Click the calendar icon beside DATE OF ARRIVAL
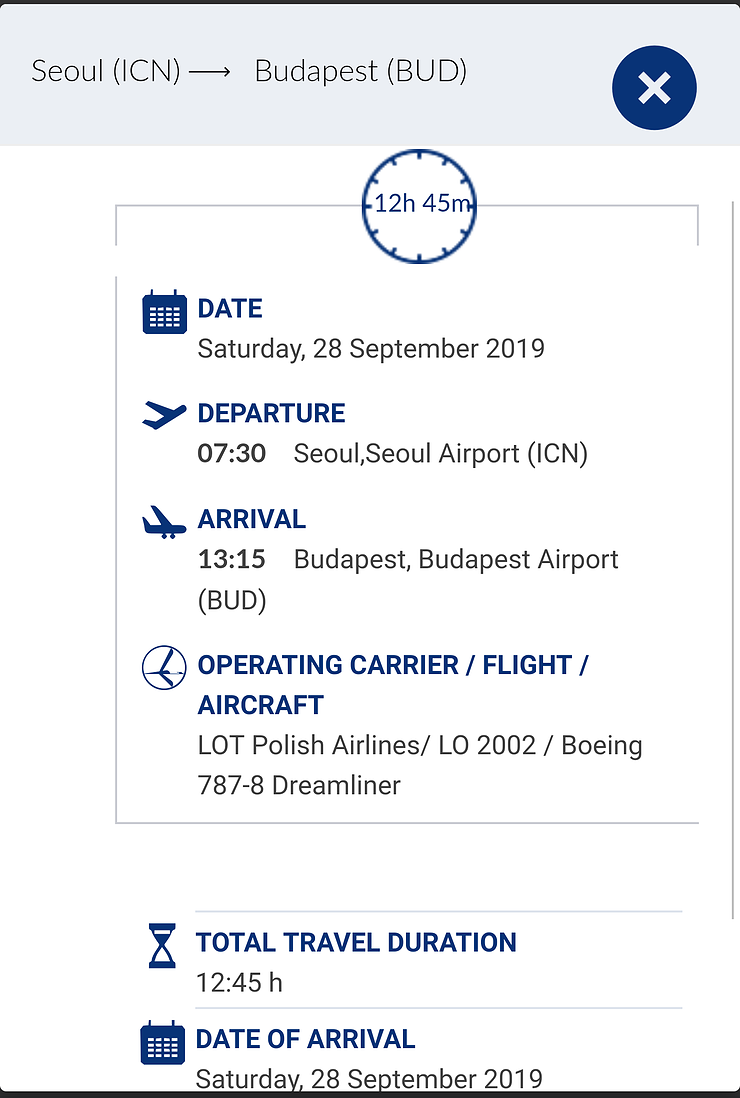This screenshot has height=1098, width=740. (162, 1043)
